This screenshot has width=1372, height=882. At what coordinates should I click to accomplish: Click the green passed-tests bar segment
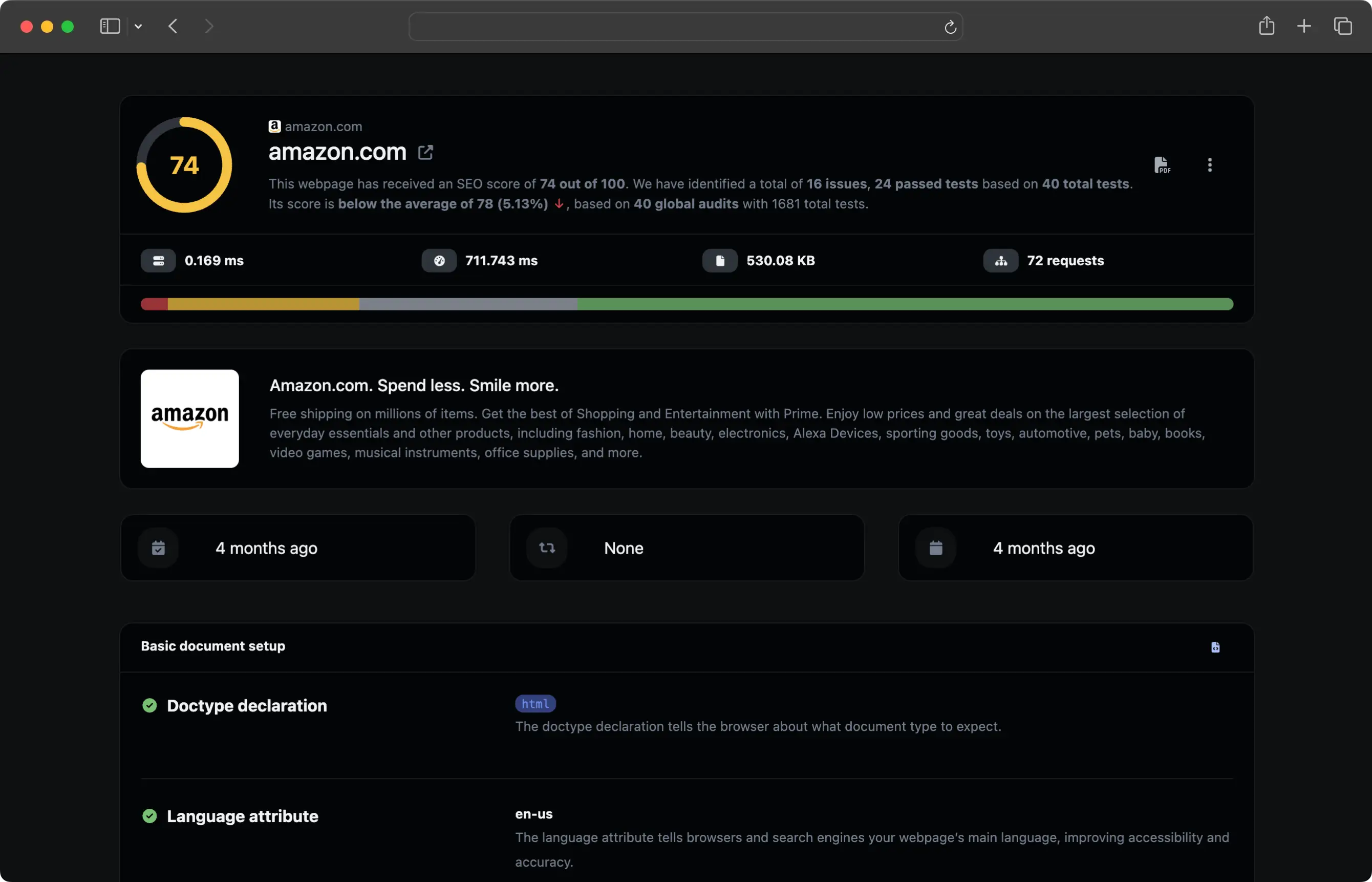pos(906,304)
